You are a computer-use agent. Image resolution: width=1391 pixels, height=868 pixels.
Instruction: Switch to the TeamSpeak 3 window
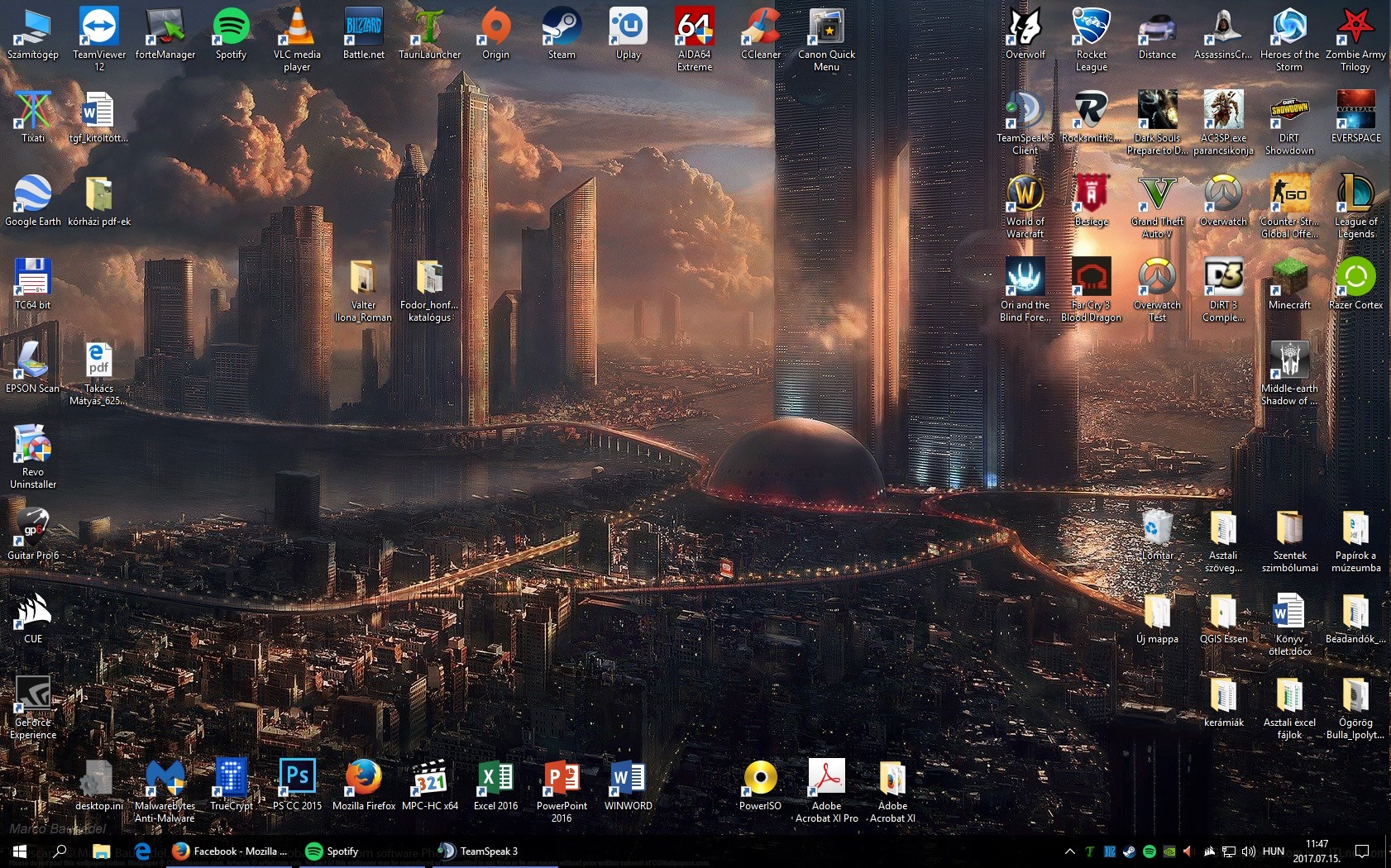(478, 851)
